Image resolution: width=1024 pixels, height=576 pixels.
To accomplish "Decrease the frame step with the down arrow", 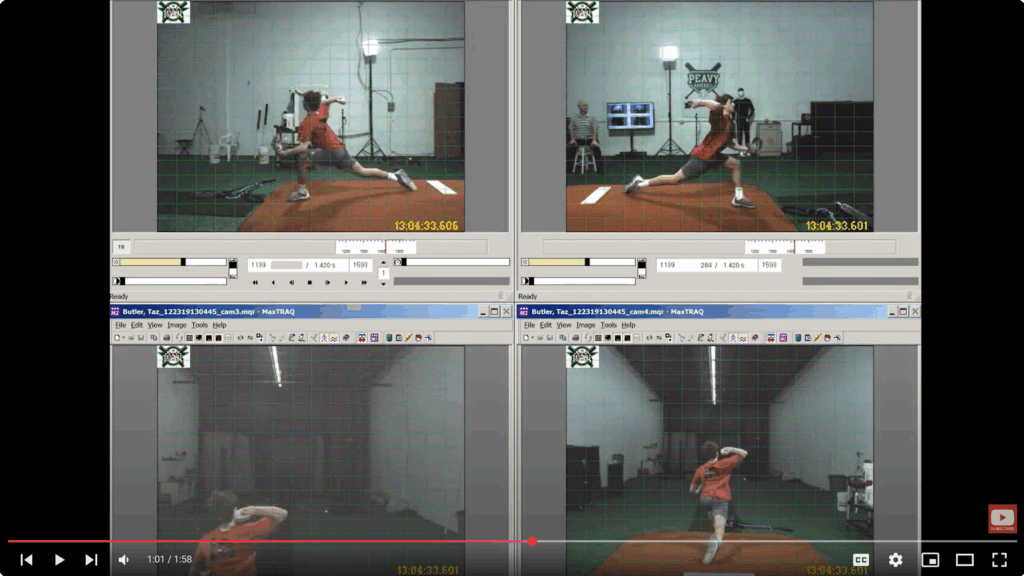I will click(x=383, y=283).
